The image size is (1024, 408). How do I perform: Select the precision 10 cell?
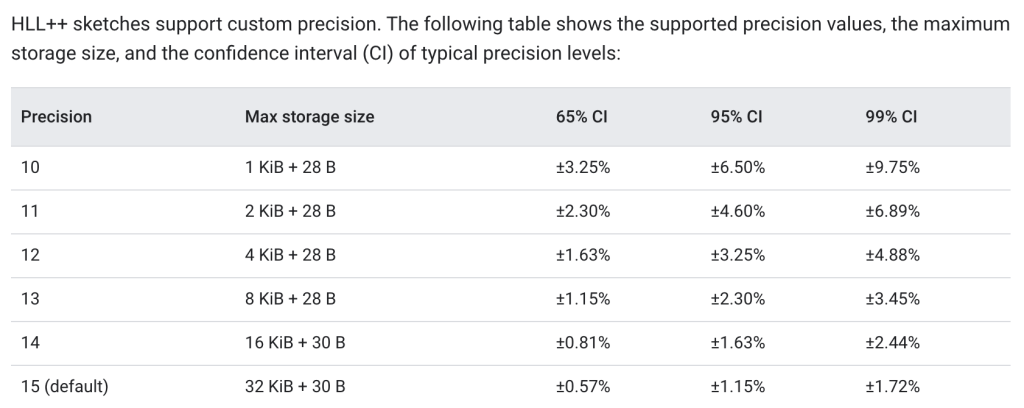(x=30, y=168)
